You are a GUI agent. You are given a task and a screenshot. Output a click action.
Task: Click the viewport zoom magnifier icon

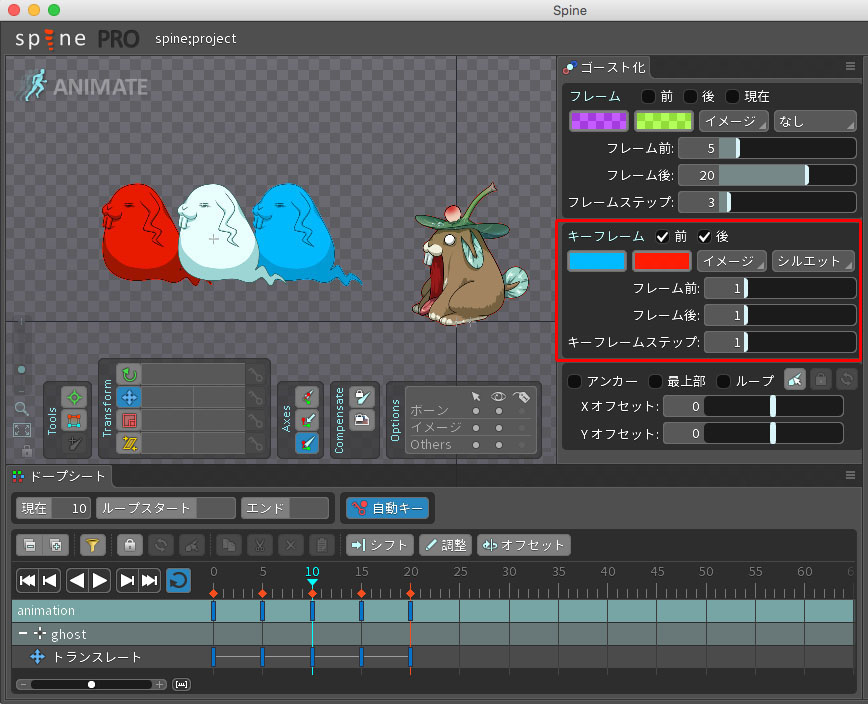point(22,409)
